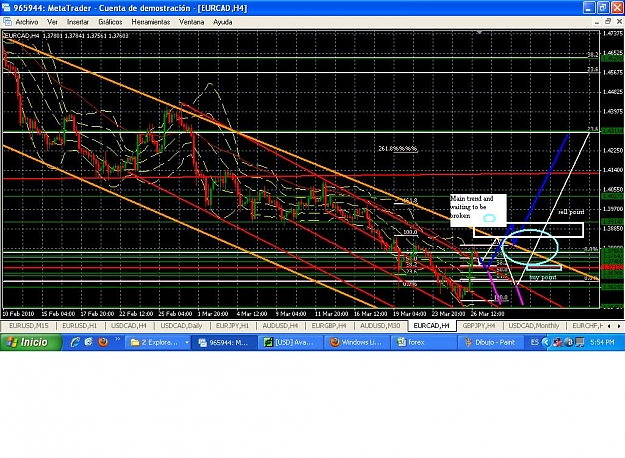The height and width of the screenshot is (458, 625).
Task: Click the MetaTrader icon in the title bar
Action: pos(6,8)
